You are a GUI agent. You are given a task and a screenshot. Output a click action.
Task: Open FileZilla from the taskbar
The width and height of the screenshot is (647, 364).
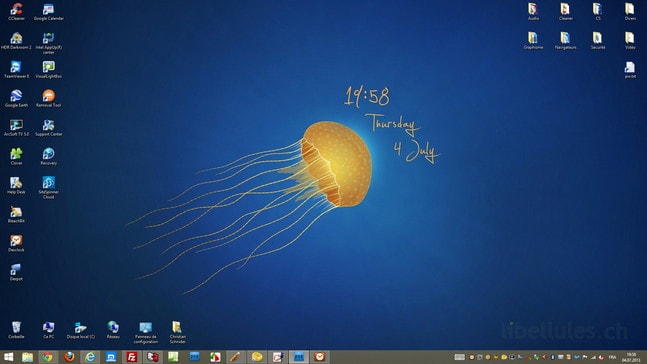pyautogui.click(x=132, y=357)
